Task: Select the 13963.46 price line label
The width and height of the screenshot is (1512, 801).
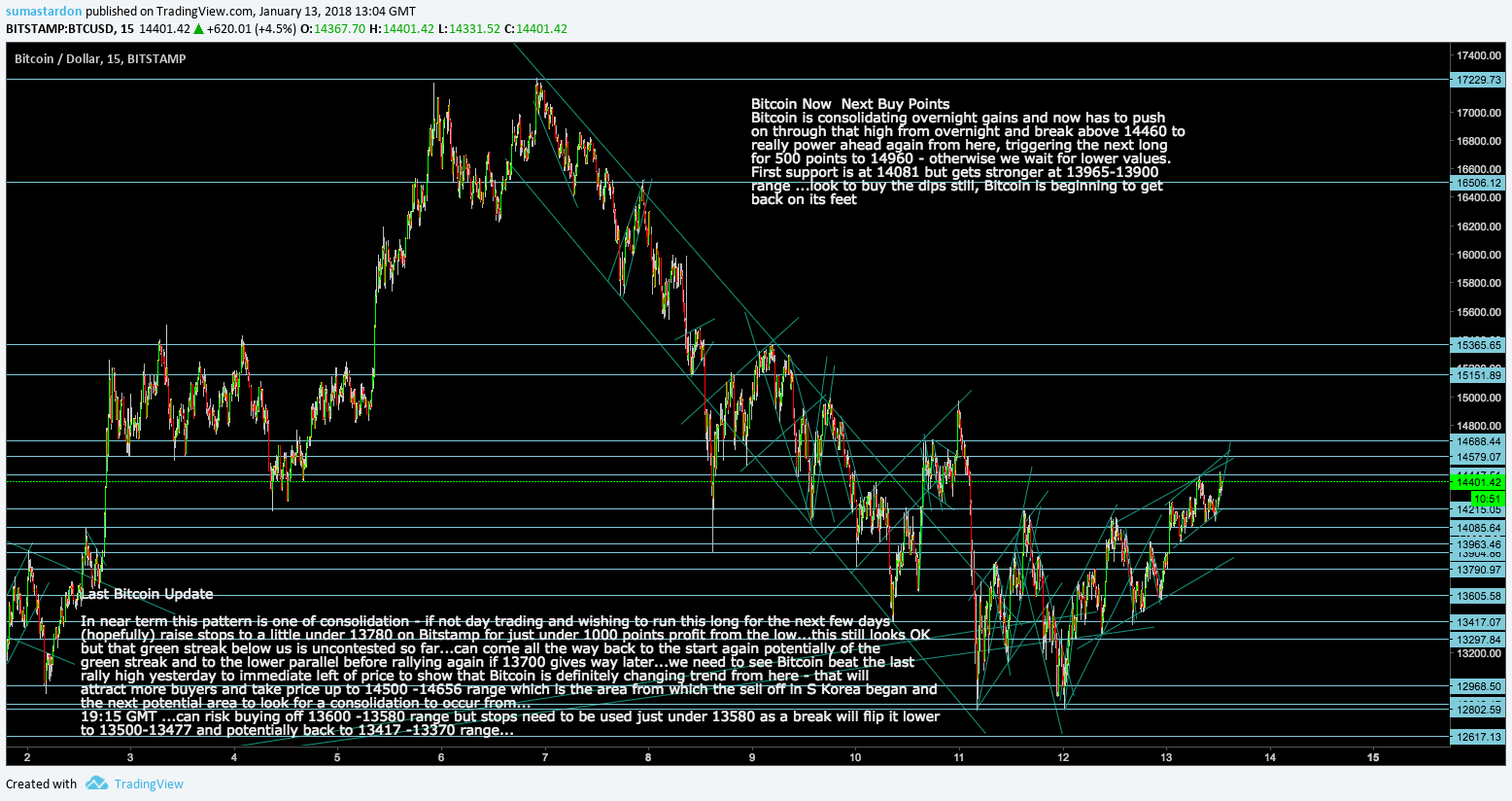Action: 1478,545
